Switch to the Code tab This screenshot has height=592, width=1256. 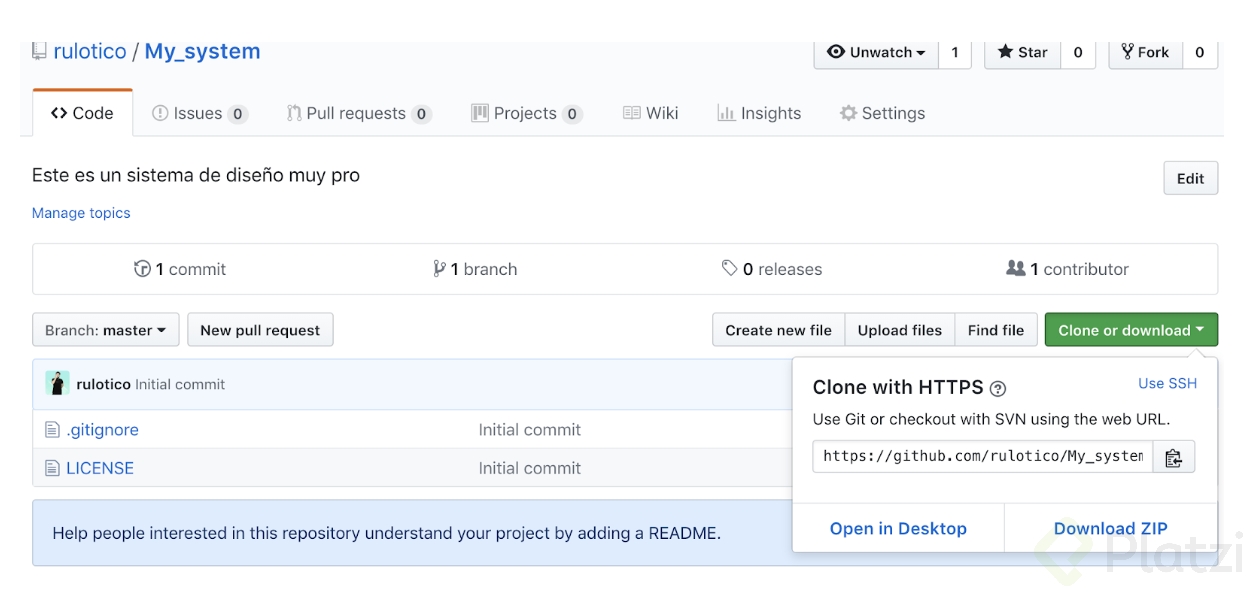click(82, 113)
